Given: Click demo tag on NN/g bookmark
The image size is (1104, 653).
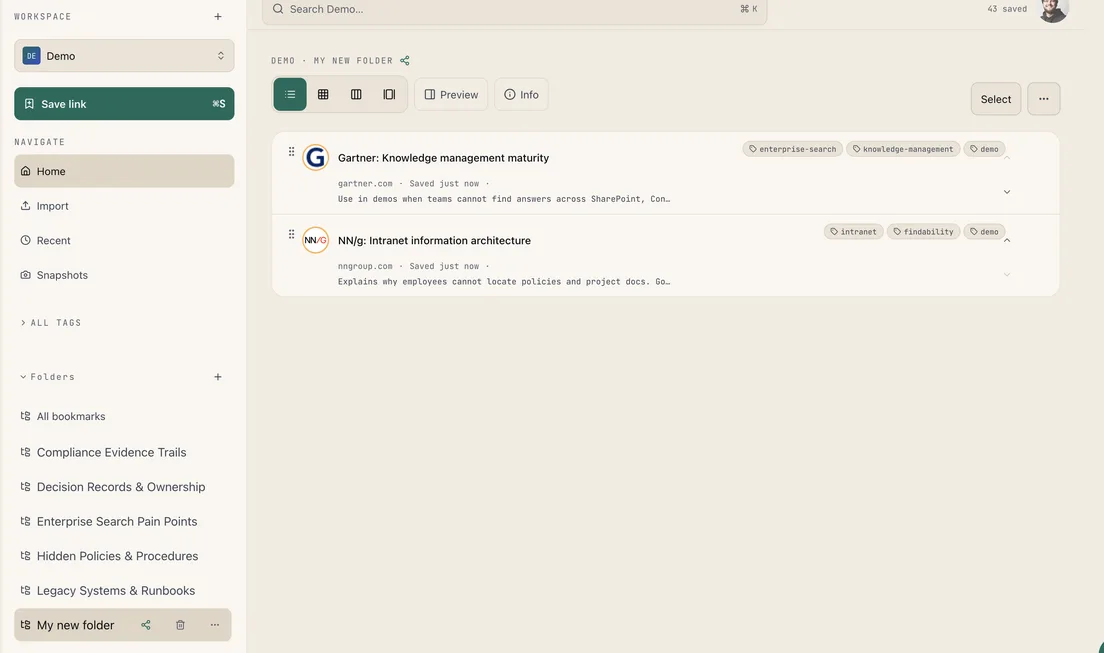Looking at the screenshot, I should click(984, 232).
